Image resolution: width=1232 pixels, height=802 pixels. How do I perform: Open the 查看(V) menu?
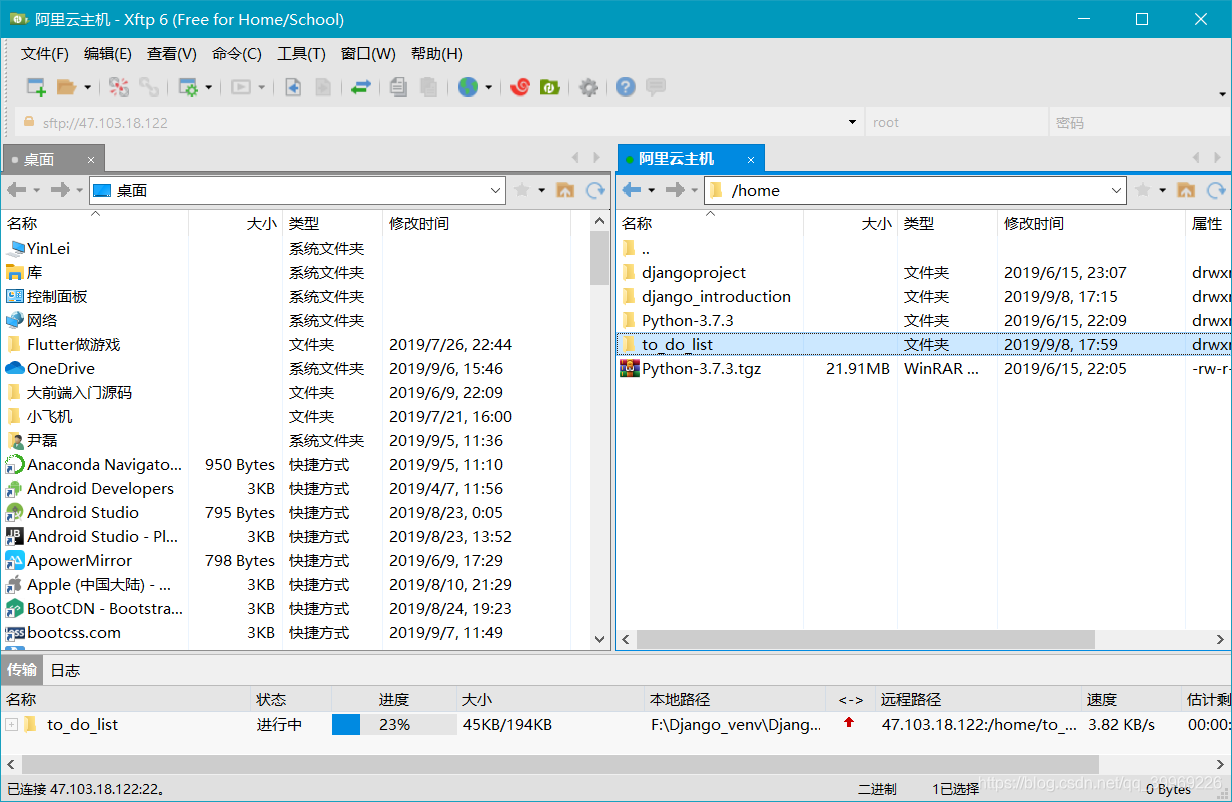(172, 54)
